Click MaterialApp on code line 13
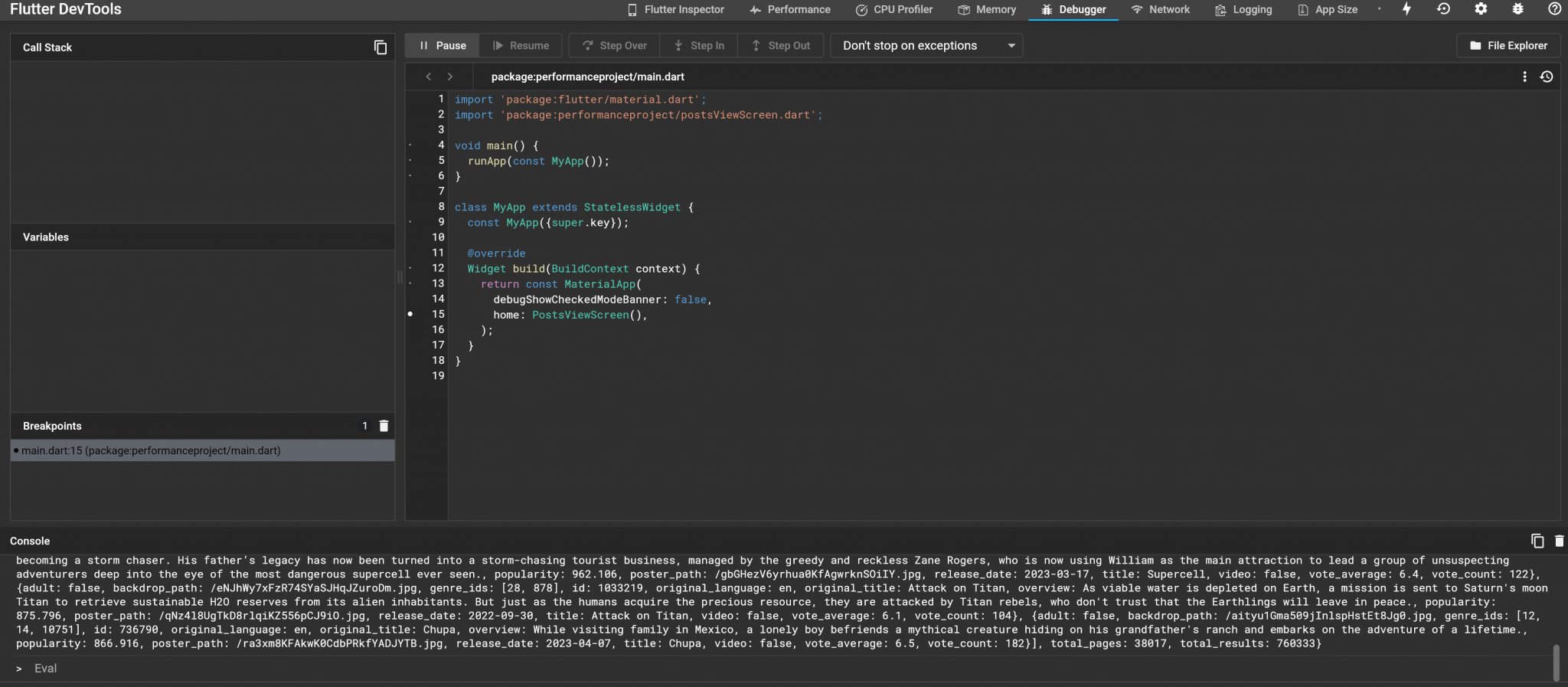Image resolution: width=1568 pixels, height=687 pixels. tap(599, 284)
